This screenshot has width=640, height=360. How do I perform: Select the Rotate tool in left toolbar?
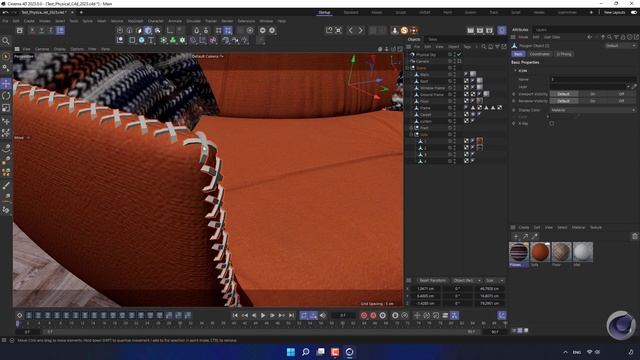6,96
